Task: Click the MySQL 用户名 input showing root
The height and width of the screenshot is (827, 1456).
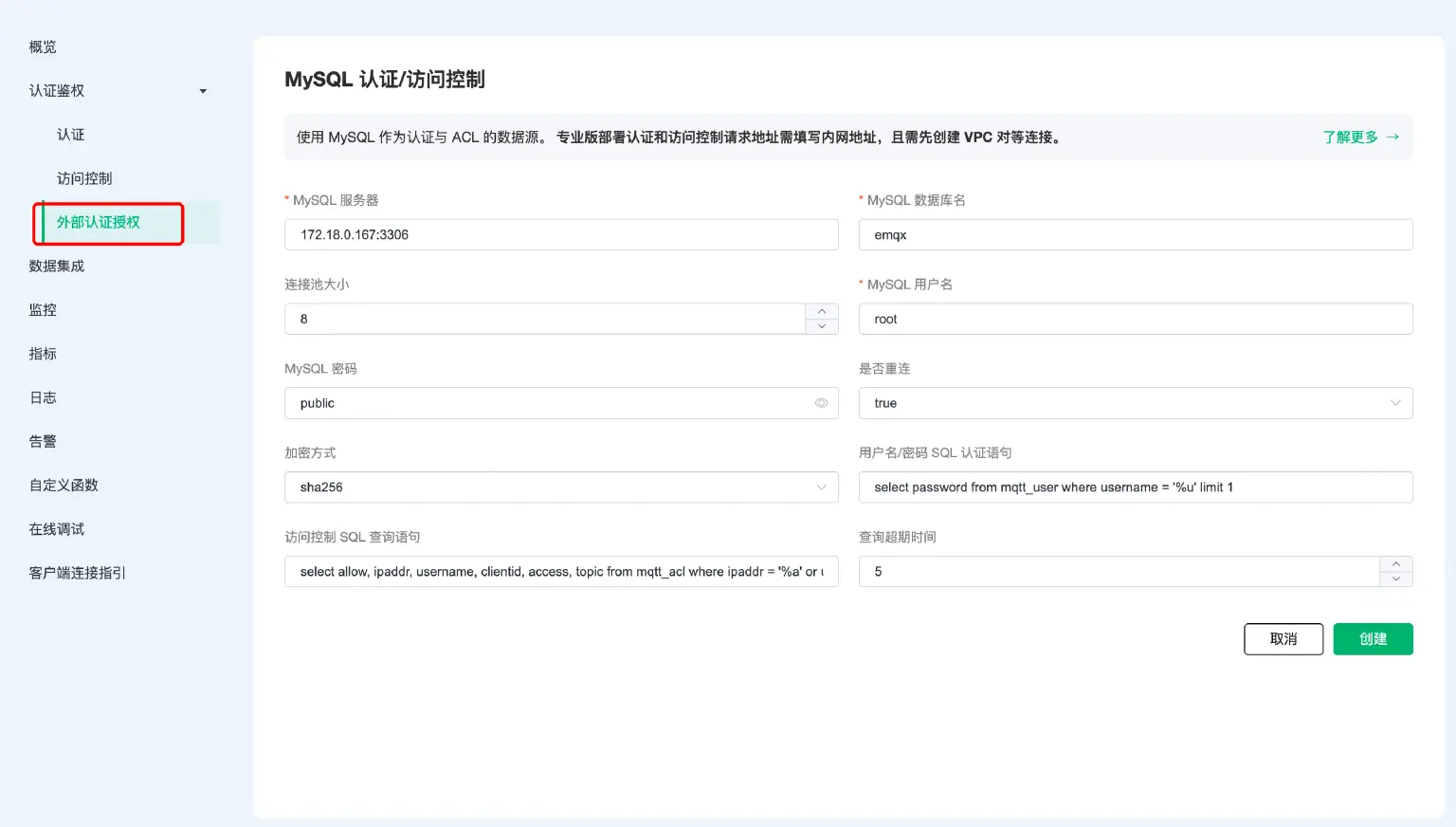Action: [1135, 319]
